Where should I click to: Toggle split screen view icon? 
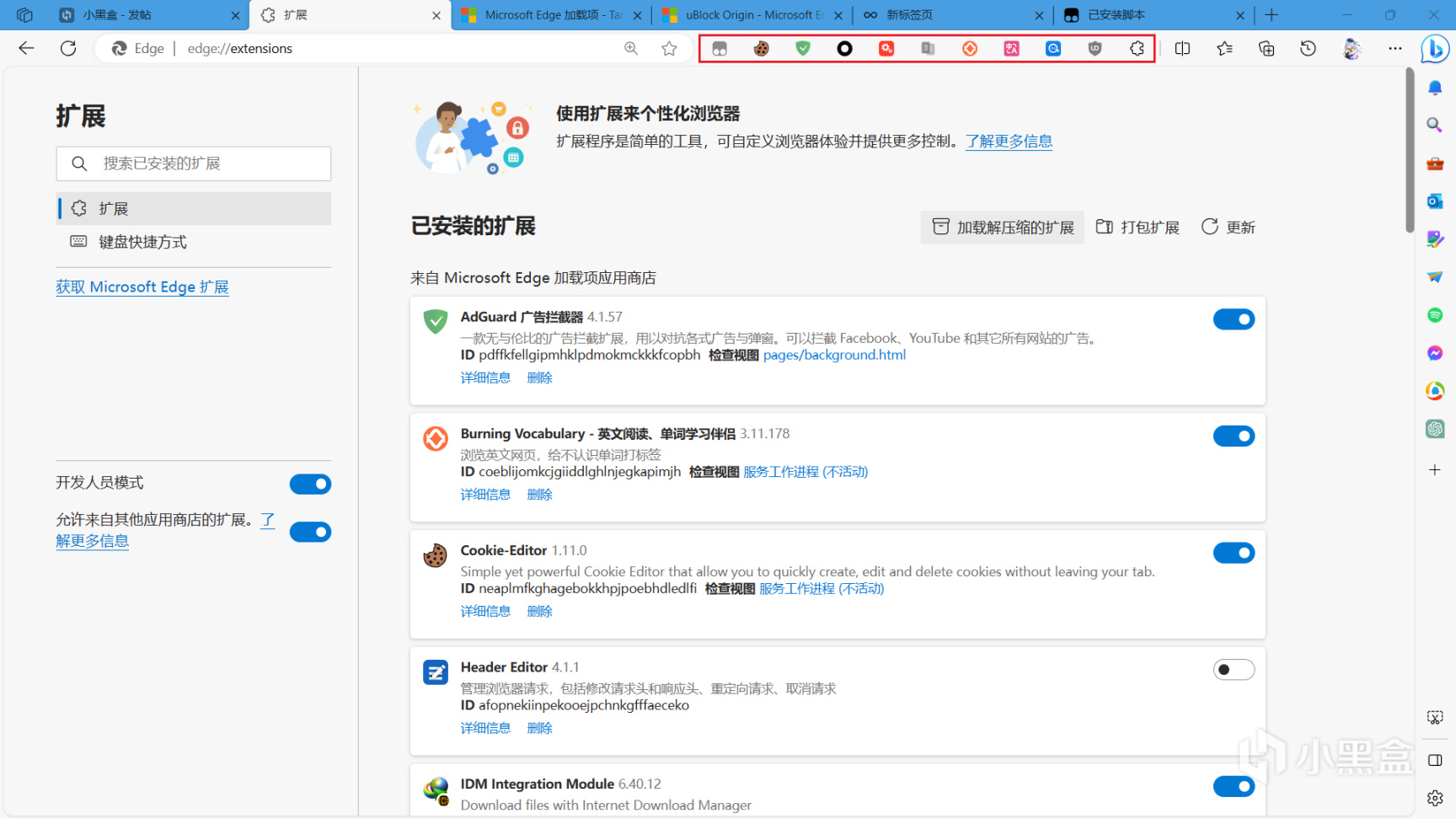point(1182,49)
